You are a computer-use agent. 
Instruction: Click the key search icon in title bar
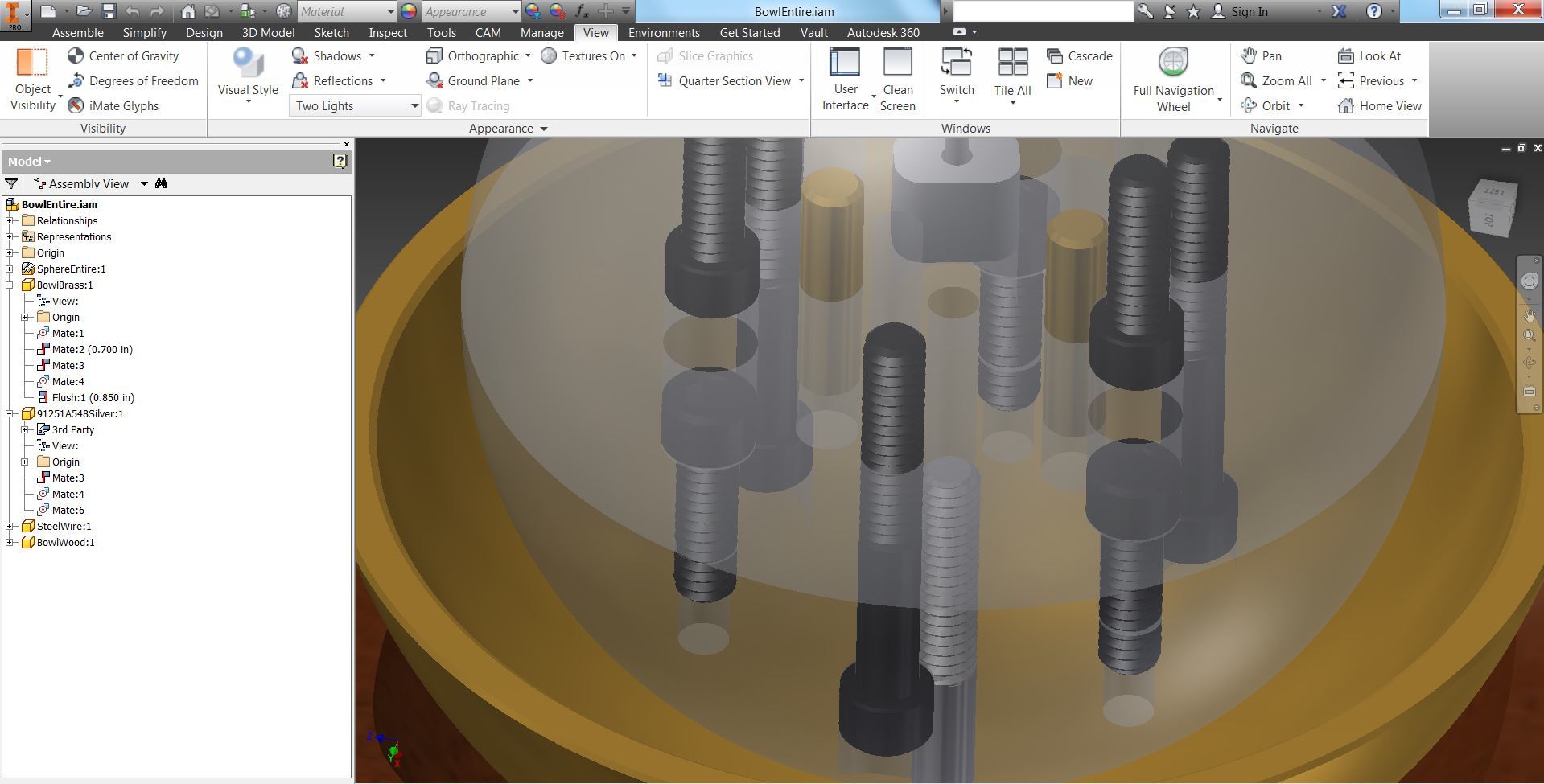pos(1145,11)
